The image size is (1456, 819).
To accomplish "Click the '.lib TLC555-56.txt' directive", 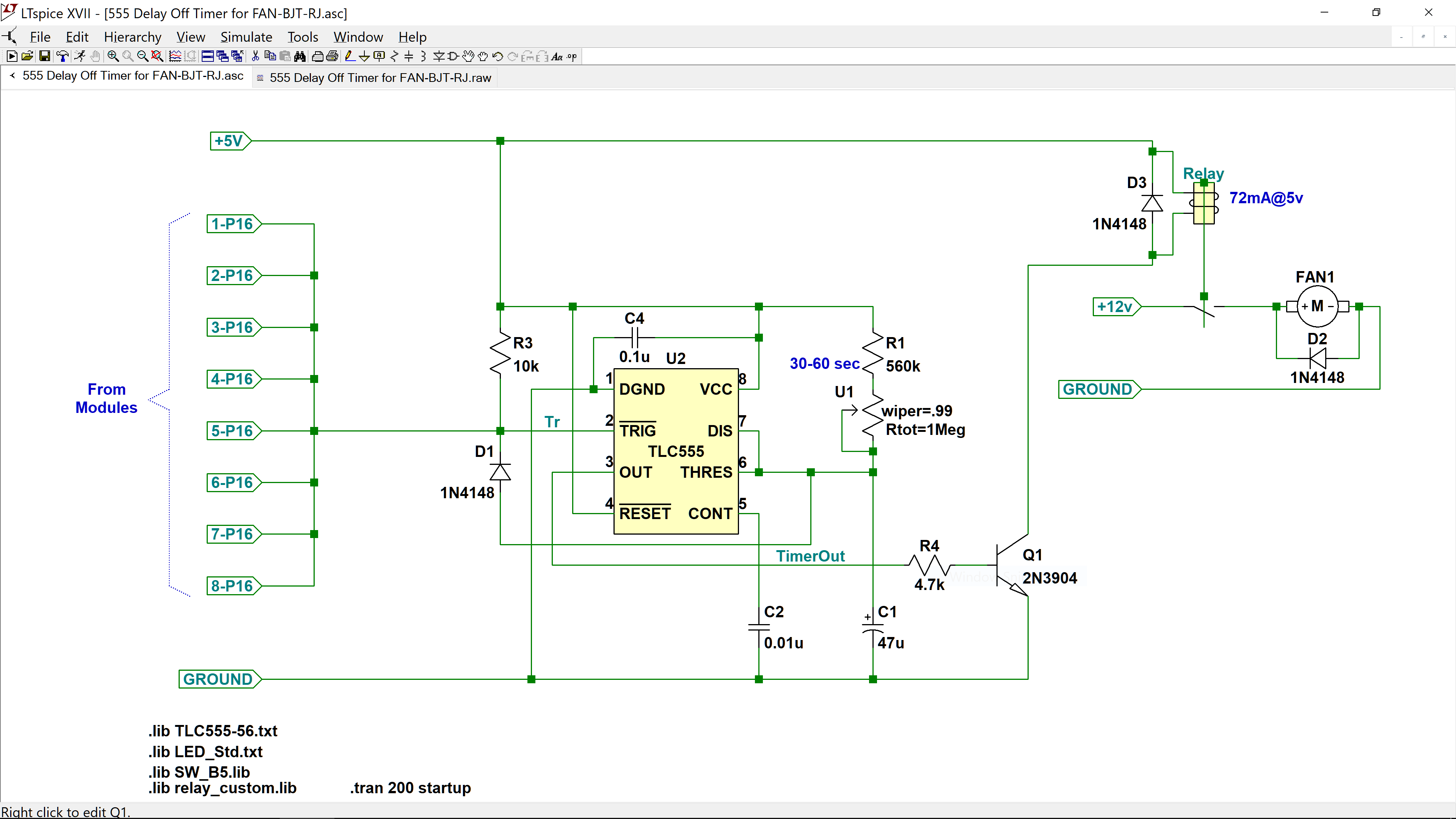I will (212, 731).
